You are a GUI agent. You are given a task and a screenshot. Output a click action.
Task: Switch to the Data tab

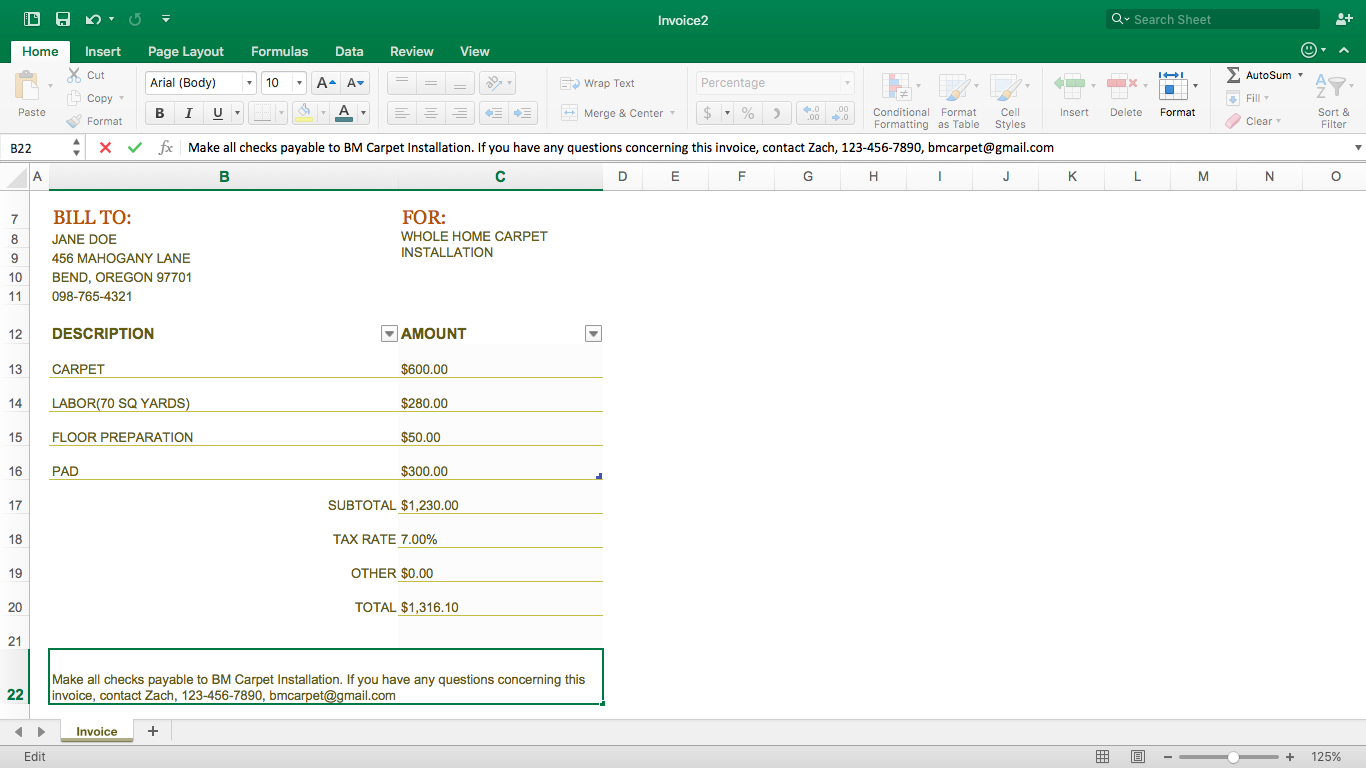click(349, 51)
